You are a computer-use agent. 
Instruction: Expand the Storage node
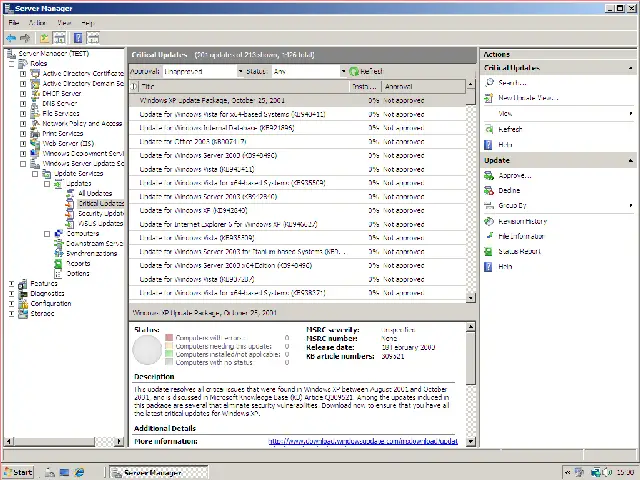click(x=11, y=313)
